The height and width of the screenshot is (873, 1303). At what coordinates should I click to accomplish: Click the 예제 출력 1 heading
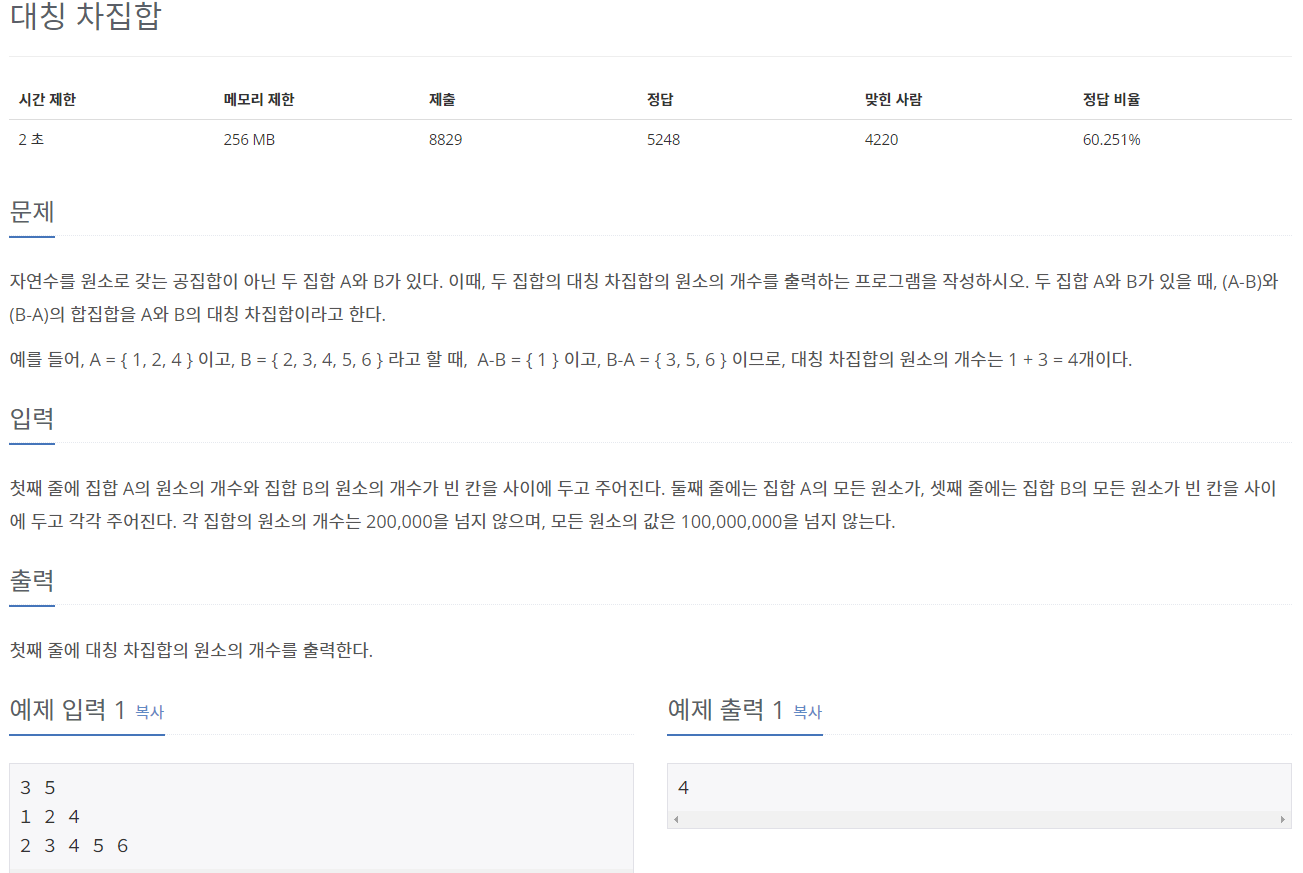725,710
